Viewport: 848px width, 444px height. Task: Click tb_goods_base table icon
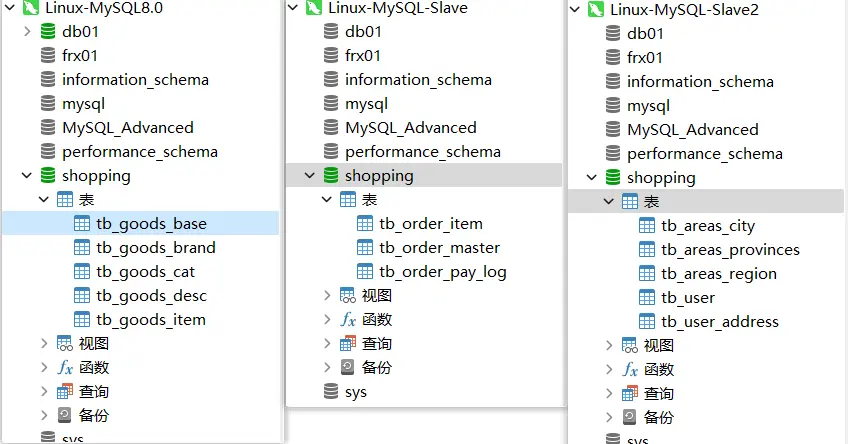(x=82, y=223)
